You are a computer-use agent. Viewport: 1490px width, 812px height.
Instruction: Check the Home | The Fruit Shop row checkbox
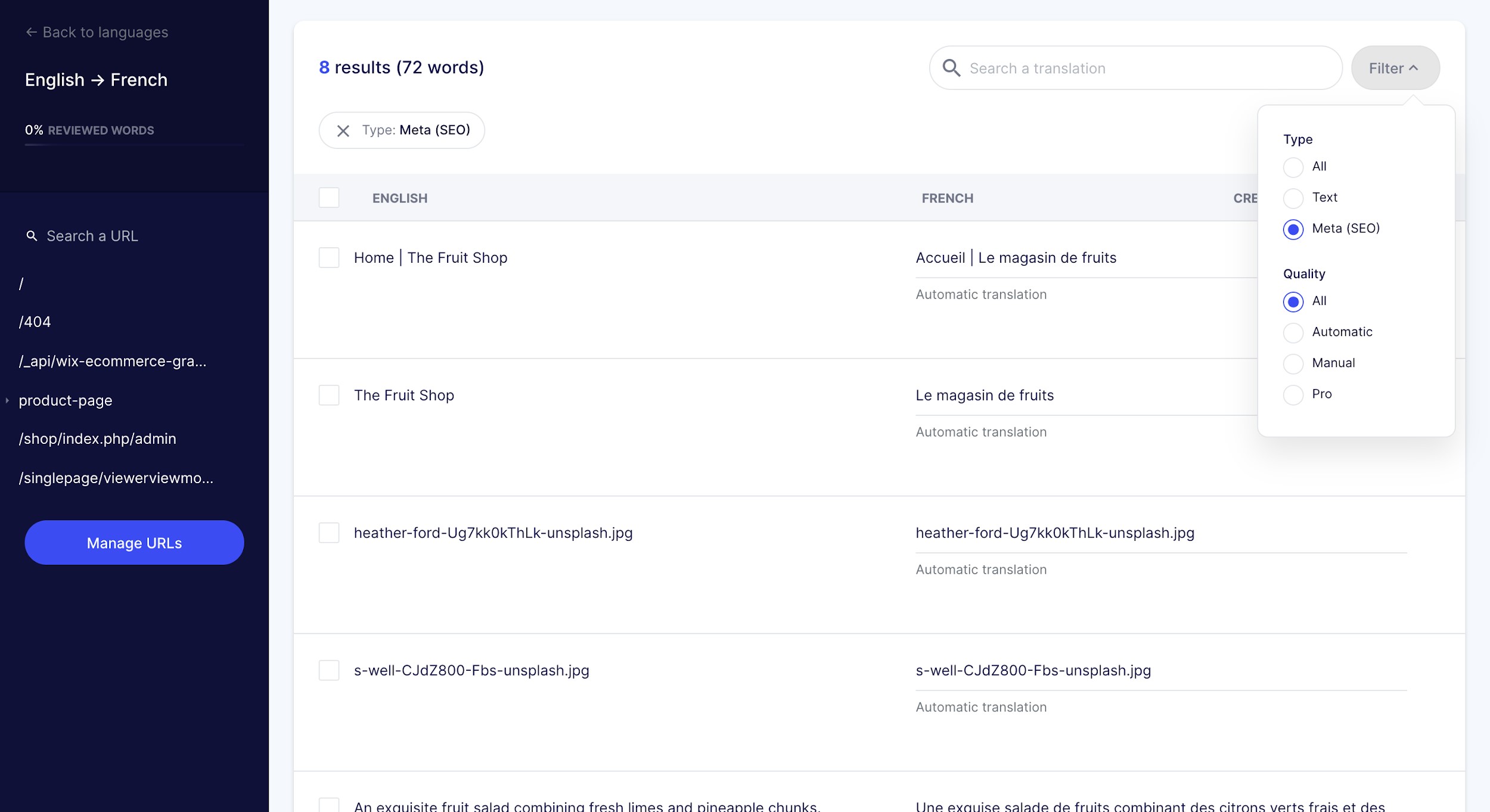(x=329, y=258)
